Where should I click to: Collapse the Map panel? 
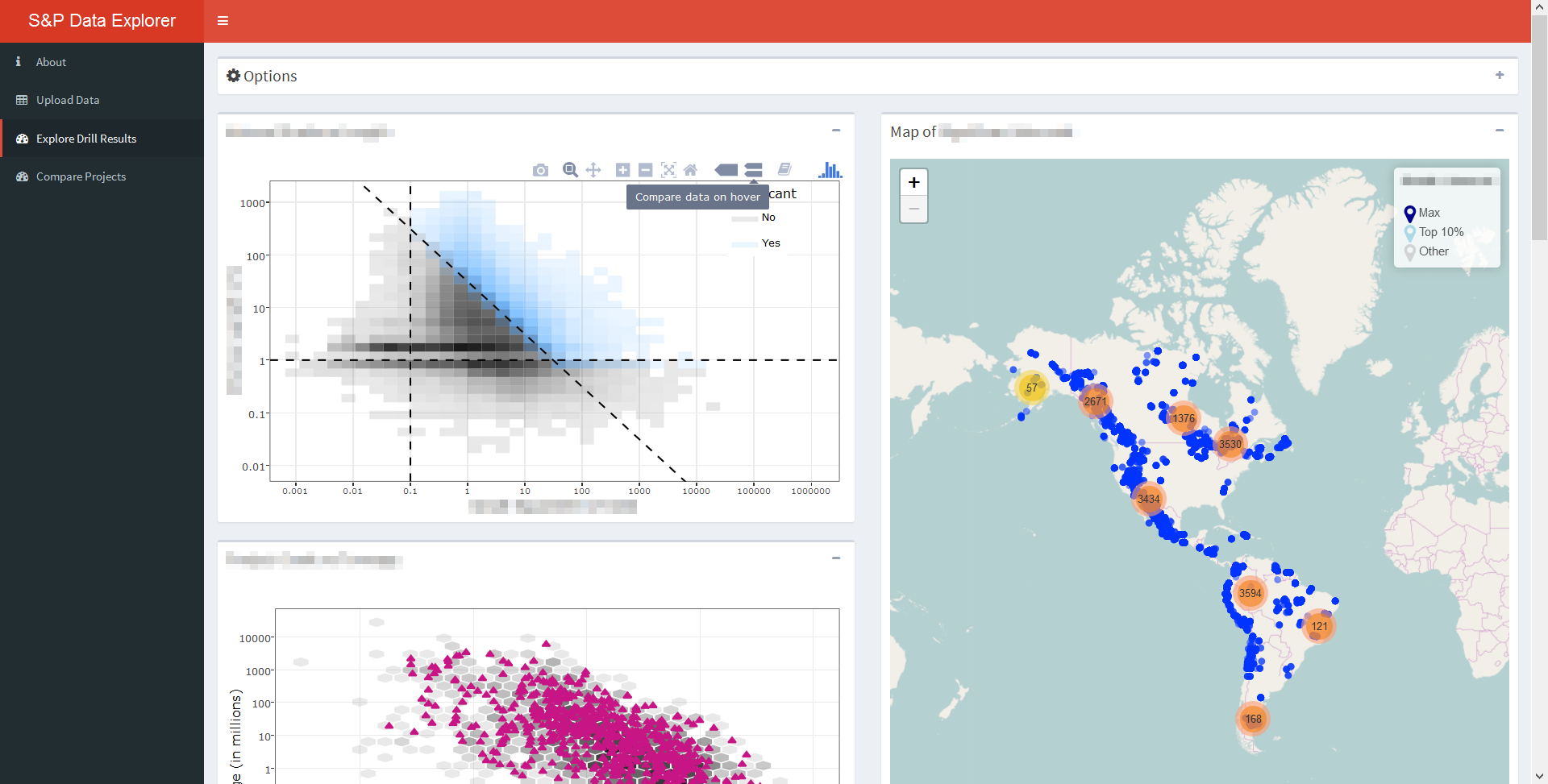pos(1500,131)
